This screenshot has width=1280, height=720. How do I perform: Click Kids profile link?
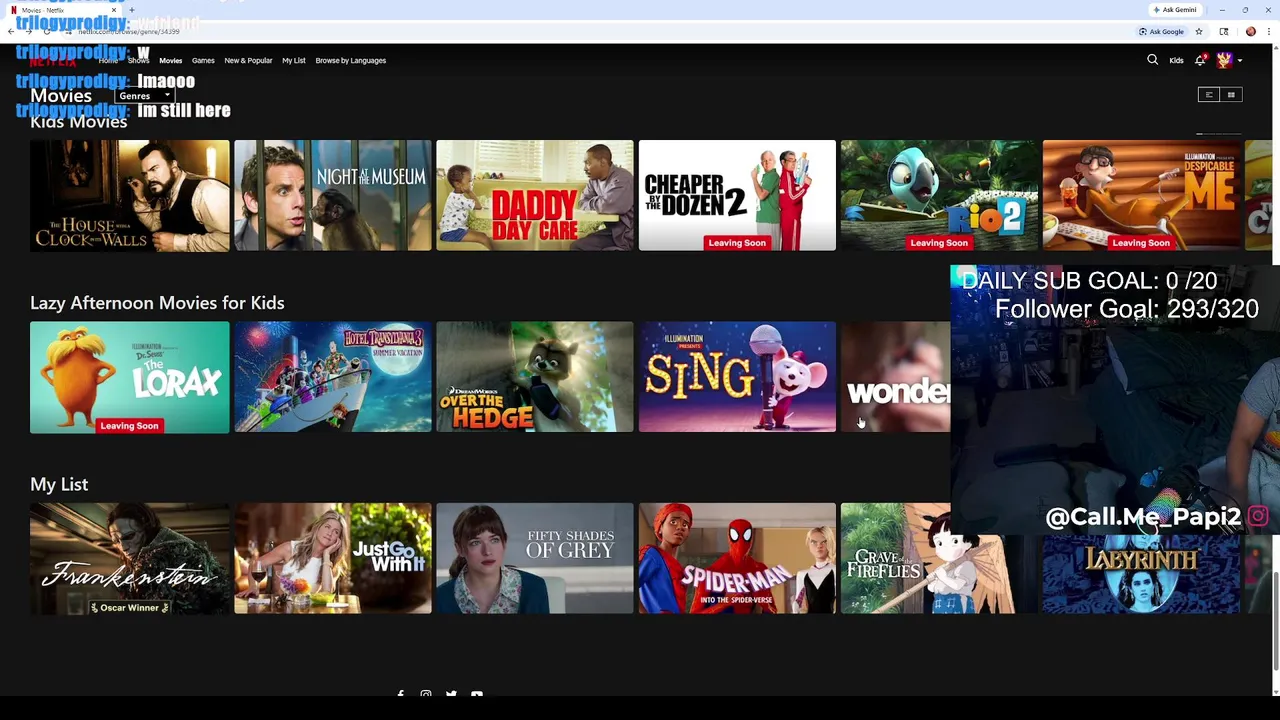pyautogui.click(x=1176, y=61)
